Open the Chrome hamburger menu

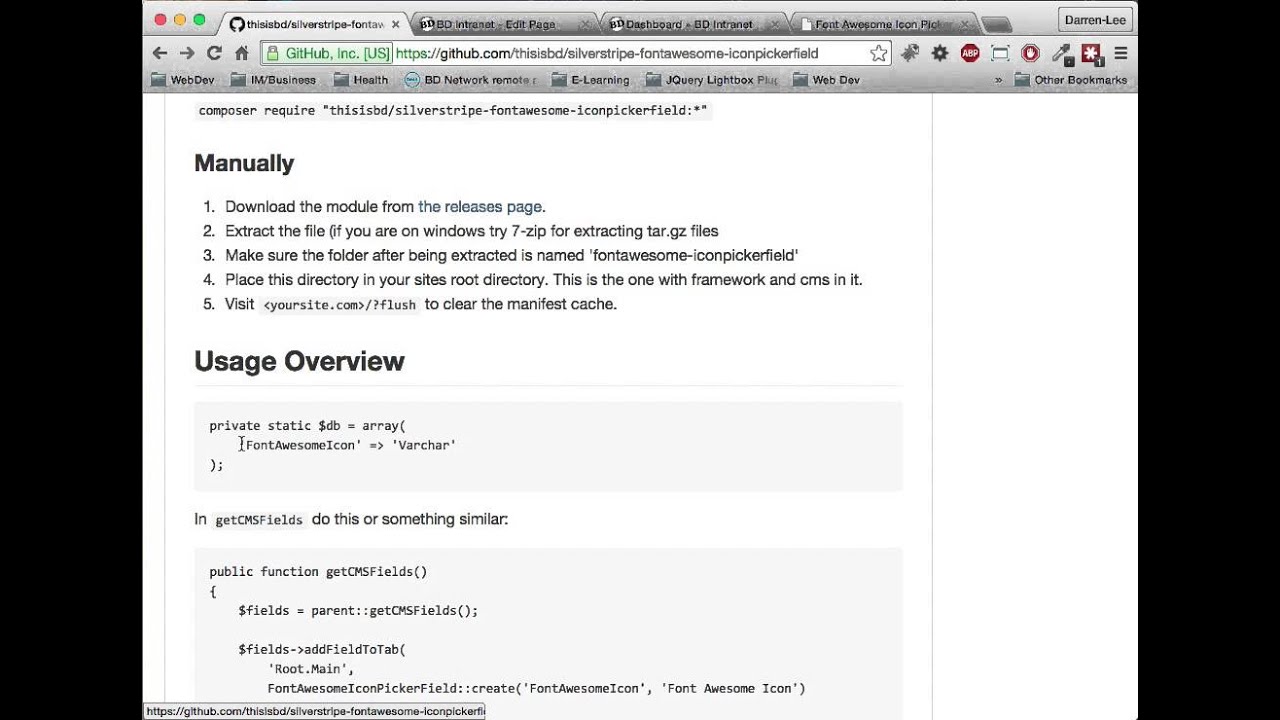coord(1120,53)
